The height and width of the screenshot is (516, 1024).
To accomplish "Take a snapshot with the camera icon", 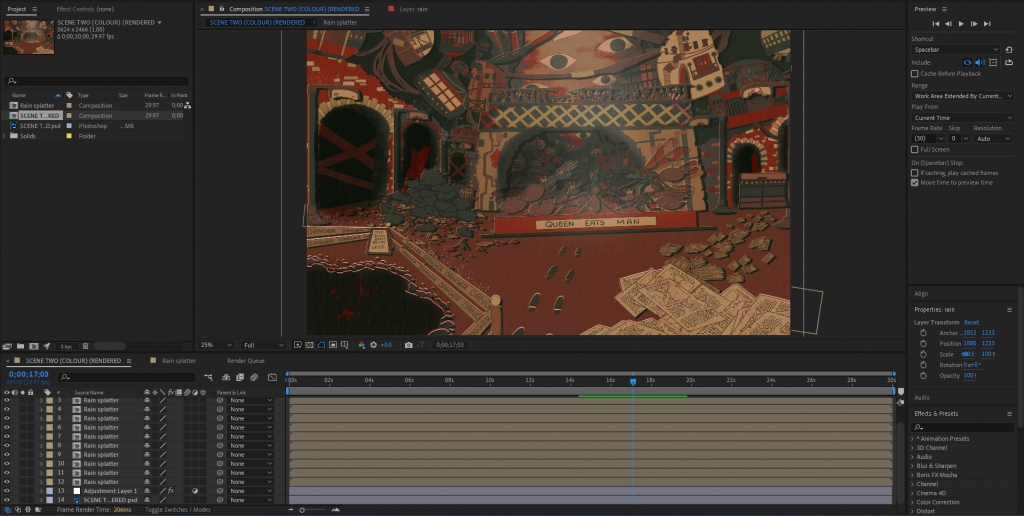I will 409,345.
